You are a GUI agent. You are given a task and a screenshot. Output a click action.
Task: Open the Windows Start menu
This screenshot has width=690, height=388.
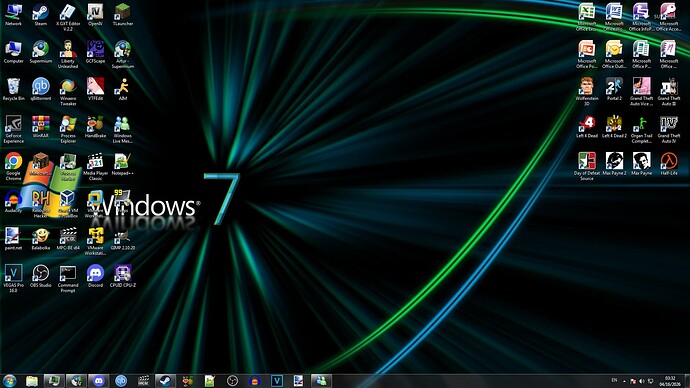[x=9, y=381]
